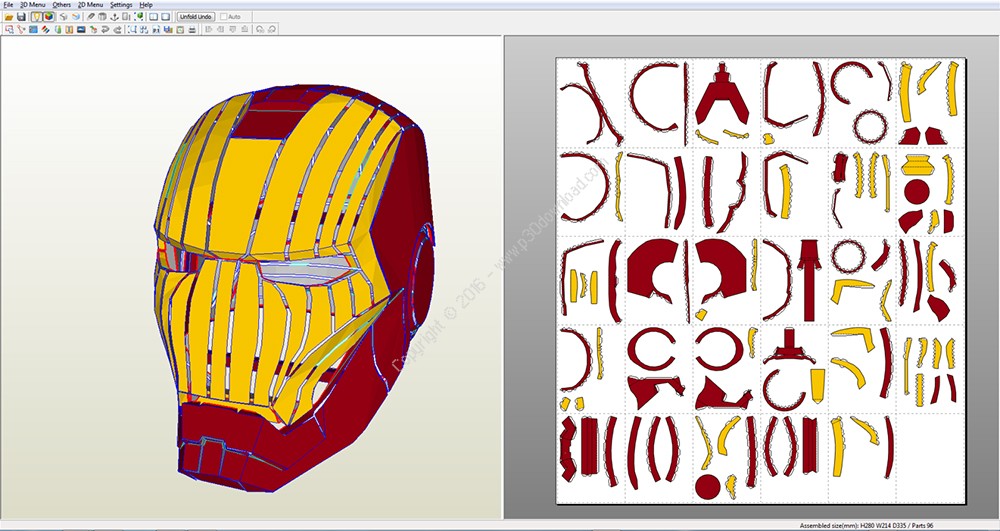Open the Help menu

(146, 4)
